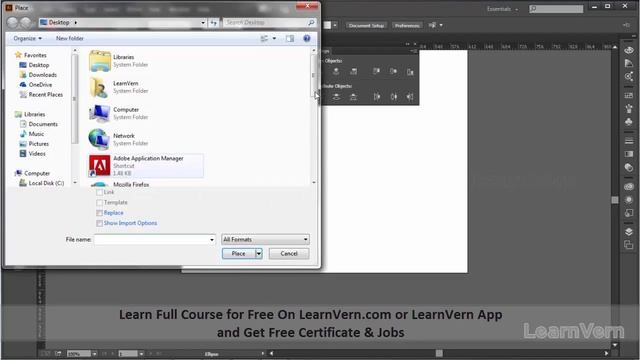The image size is (640, 360).
Task: Open the Color panel icon
Action: tap(629, 50)
